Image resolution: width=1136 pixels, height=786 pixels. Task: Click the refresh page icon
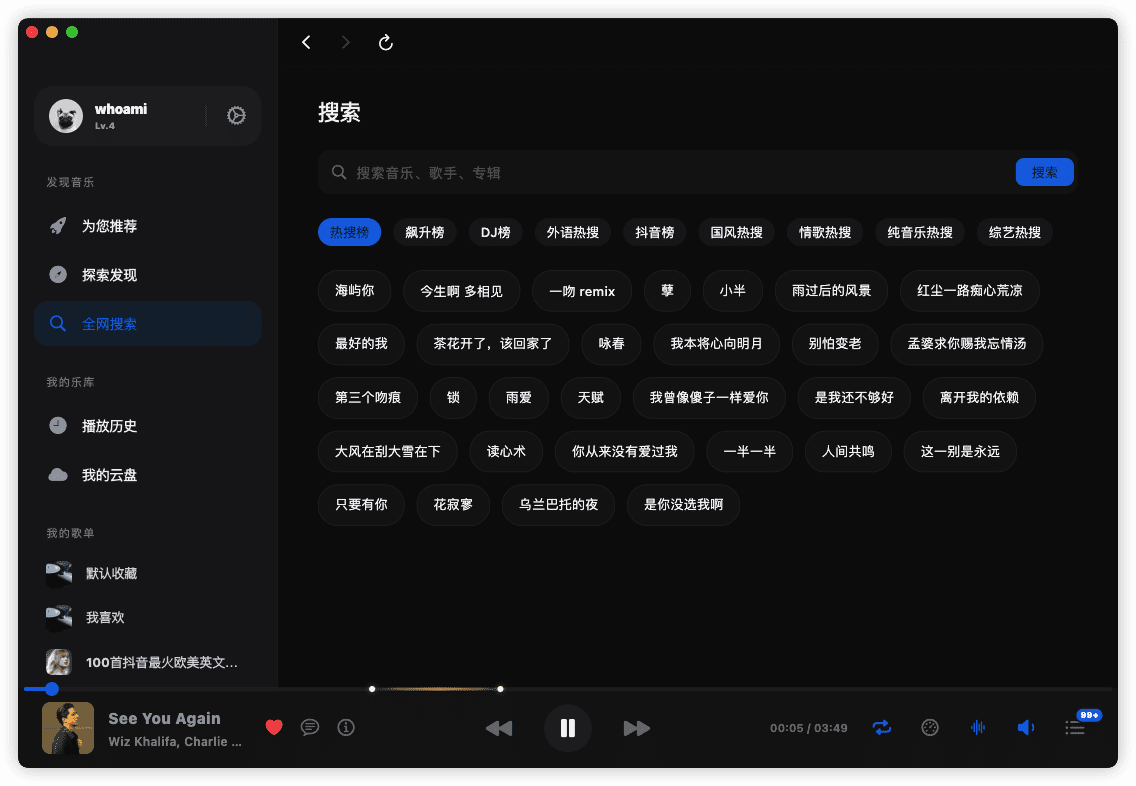pyautogui.click(x=385, y=42)
